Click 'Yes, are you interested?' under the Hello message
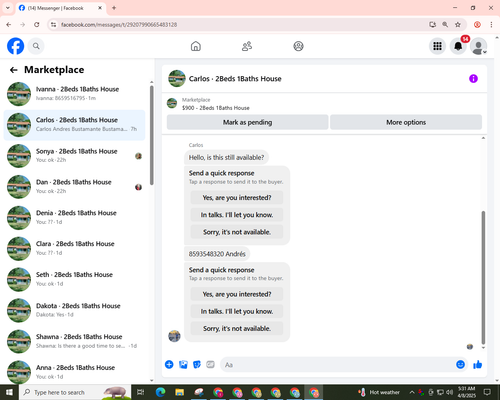Viewport: 500px width, 400px height. [237, 198]
